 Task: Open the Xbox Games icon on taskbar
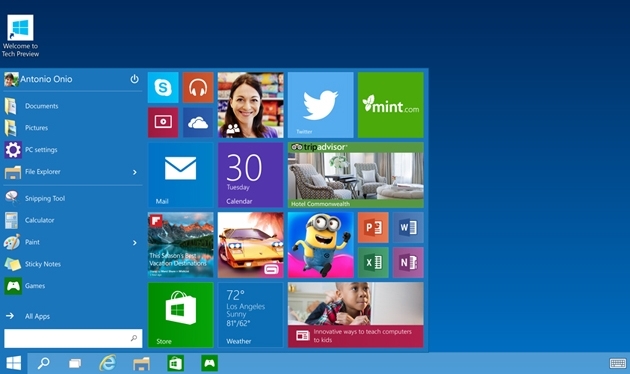pyautogui.click(x=209, y=364)
